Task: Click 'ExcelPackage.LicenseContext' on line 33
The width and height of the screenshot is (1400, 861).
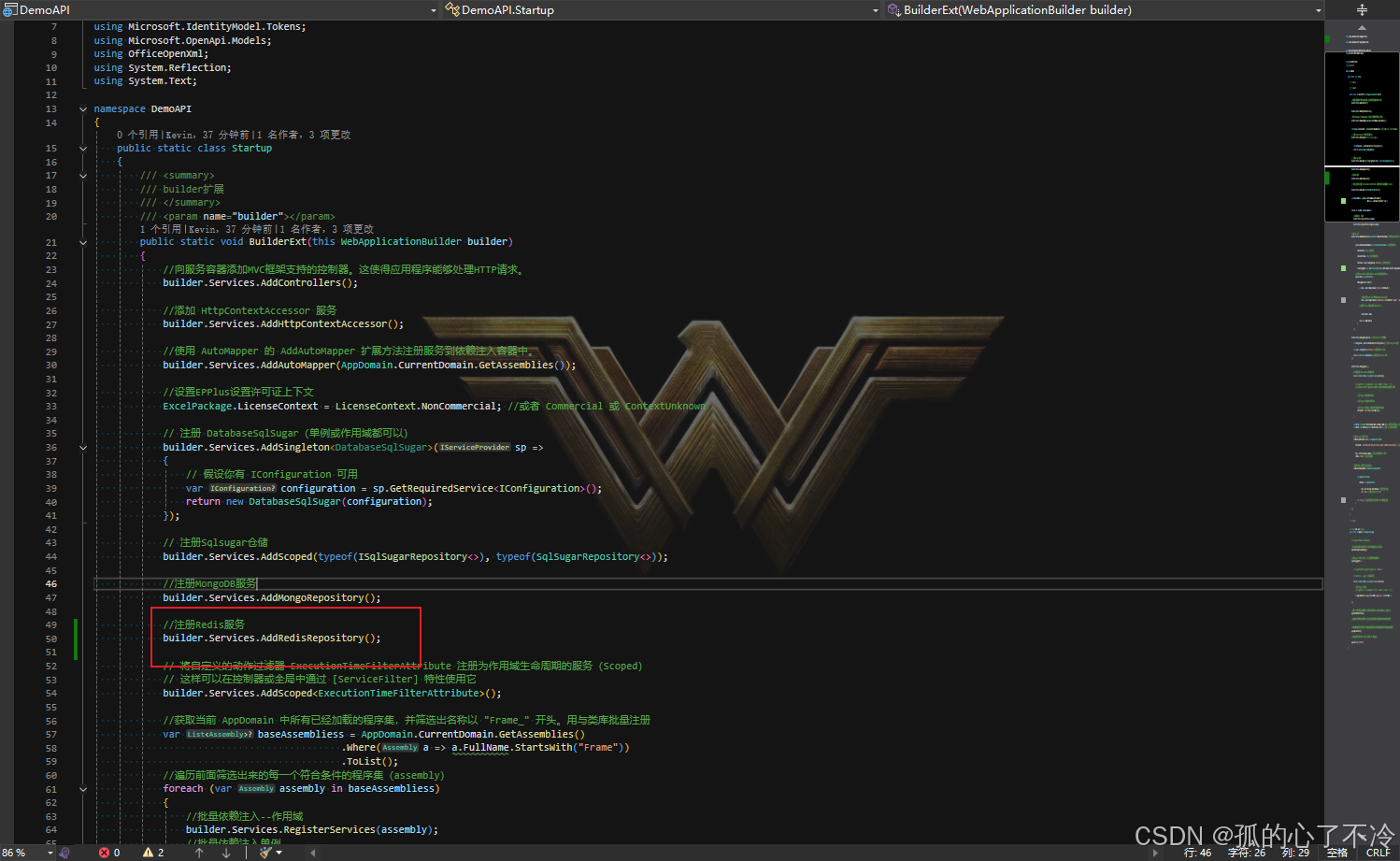Action: [240, 407]
